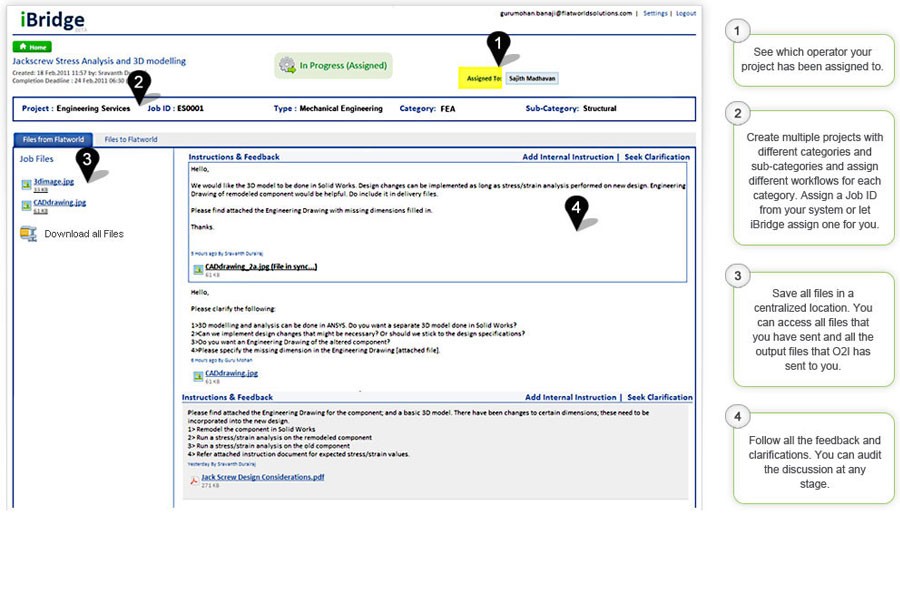This screenshot has width=900, height=601.
Task: Open the Settings link in header
Action: coord(655,14)
